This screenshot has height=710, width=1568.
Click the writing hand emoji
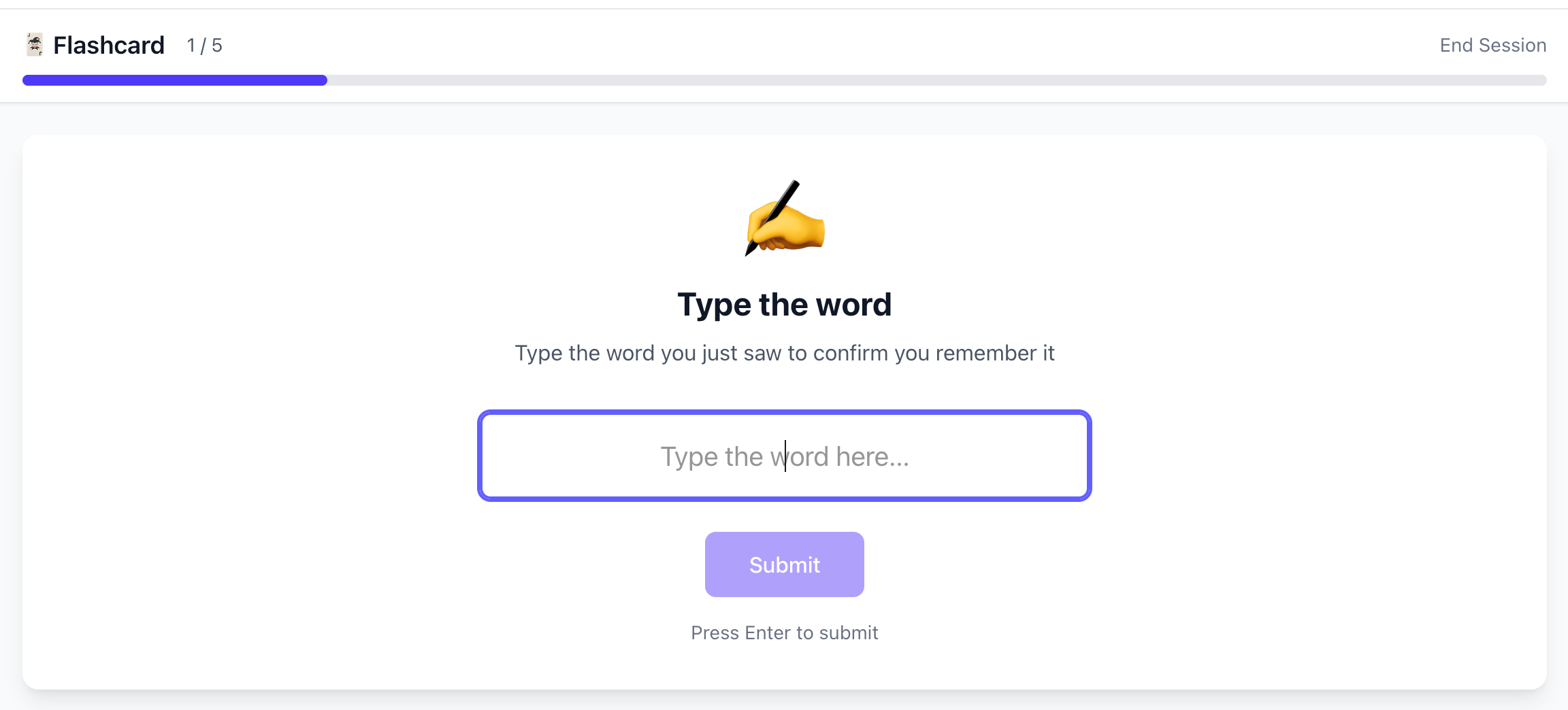coord(785,219)
